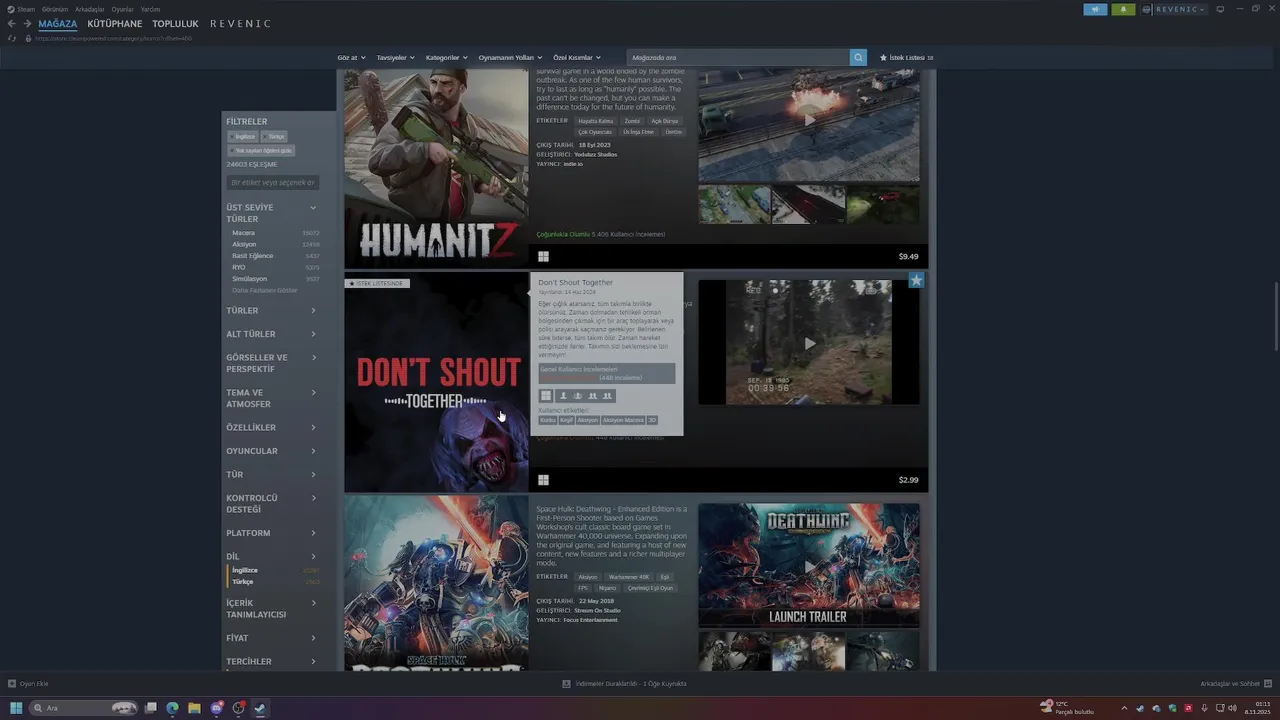Click Windows icon inside hover popup
This screenshot has height=720, width=1280.
click(x=546, y=396)
